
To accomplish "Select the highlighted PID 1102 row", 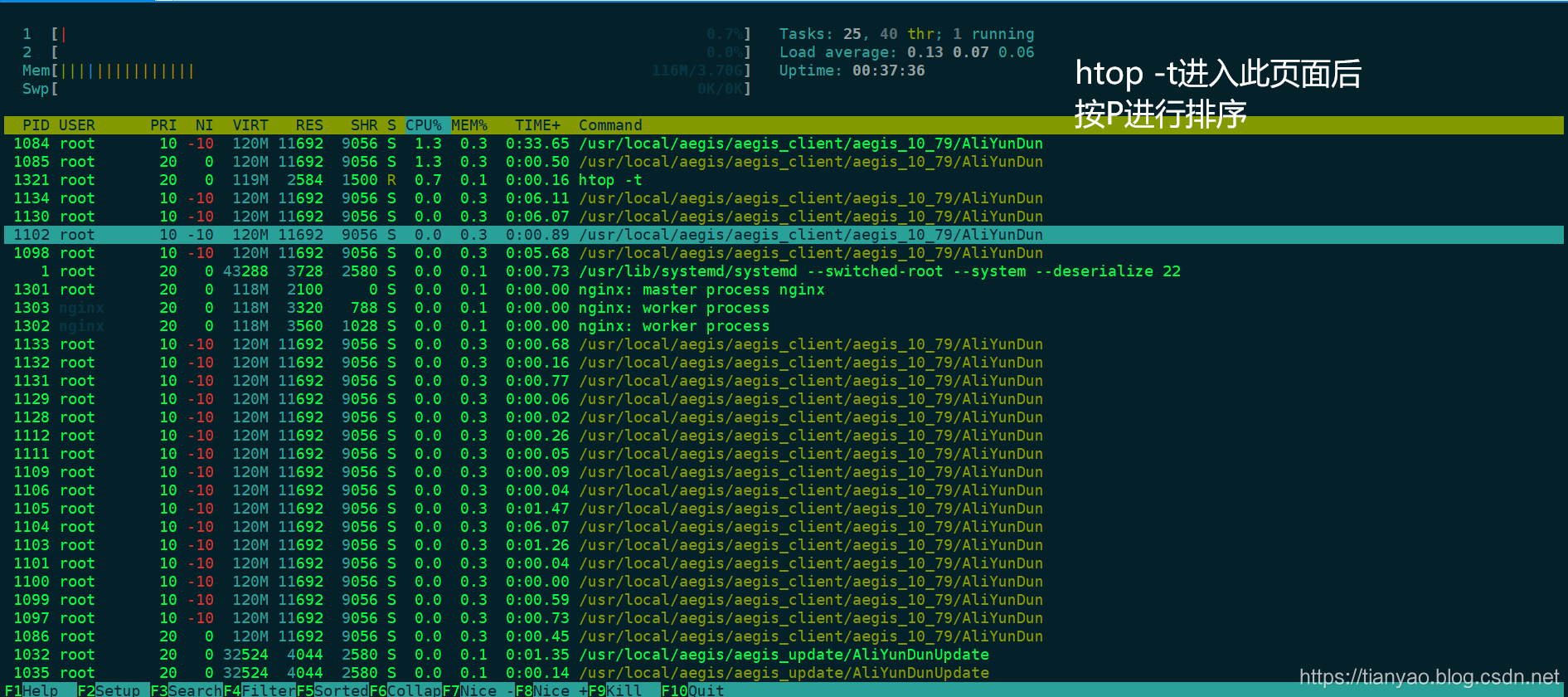I will tap(784, 235).
